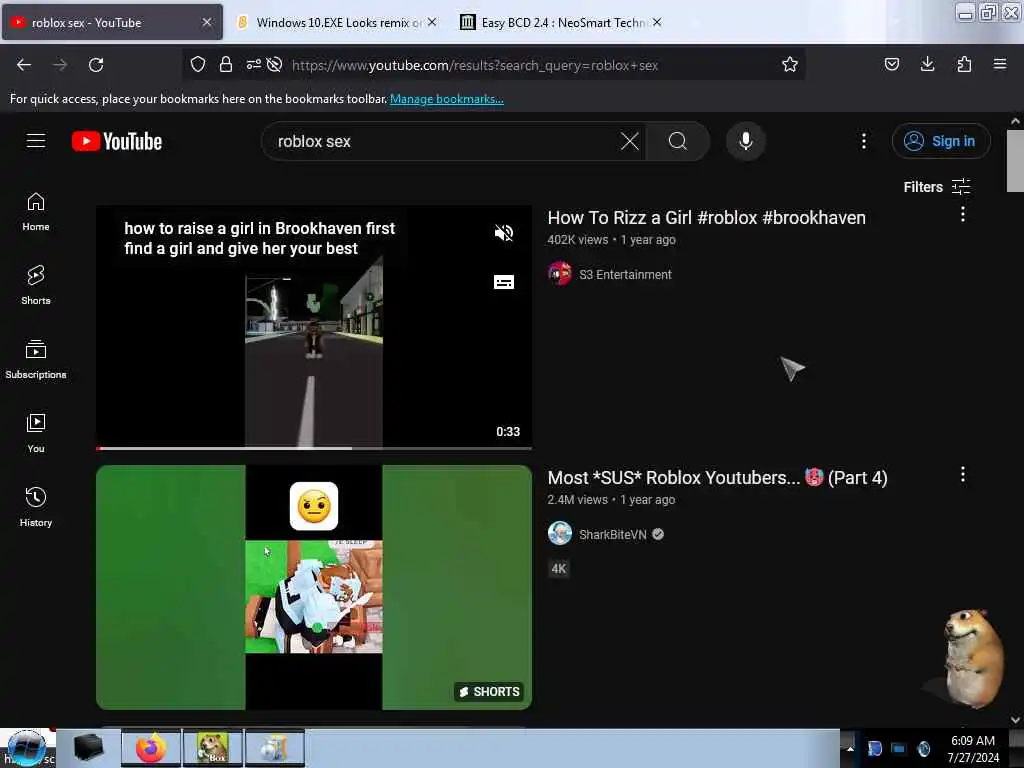Screen dimensions: 1024x768
Task: Open the You section in sidebar
Action: [x=36, y=433]
